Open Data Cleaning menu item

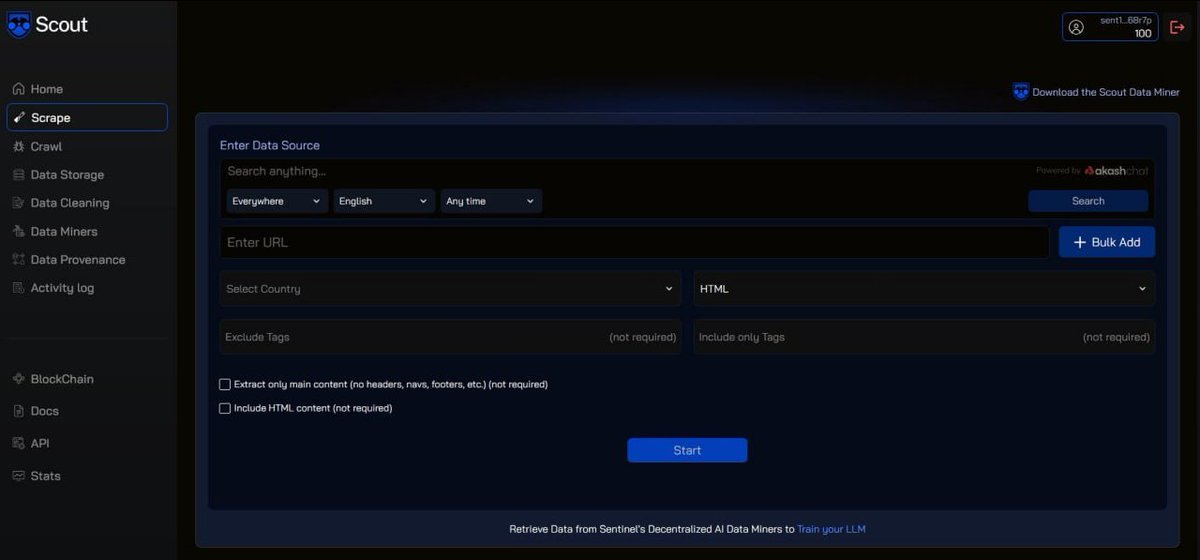tap(87, 203)
